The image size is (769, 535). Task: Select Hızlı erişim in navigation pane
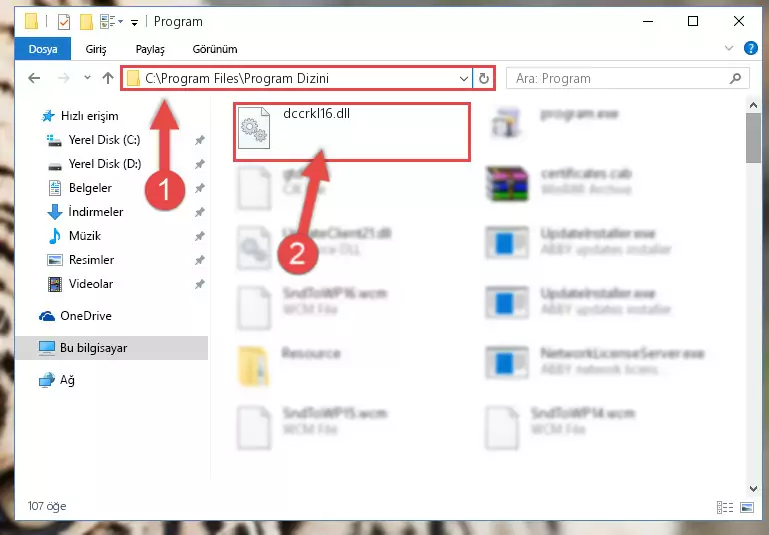tap(80, 116)
